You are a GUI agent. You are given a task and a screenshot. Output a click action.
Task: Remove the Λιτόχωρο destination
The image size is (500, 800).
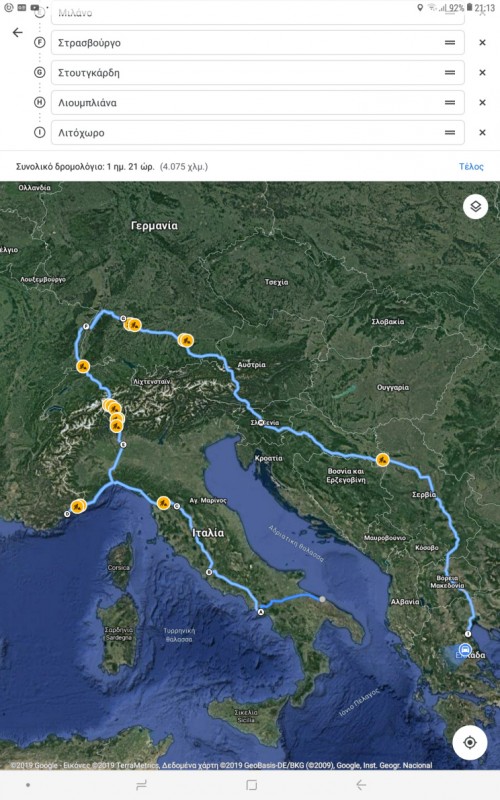482,133
